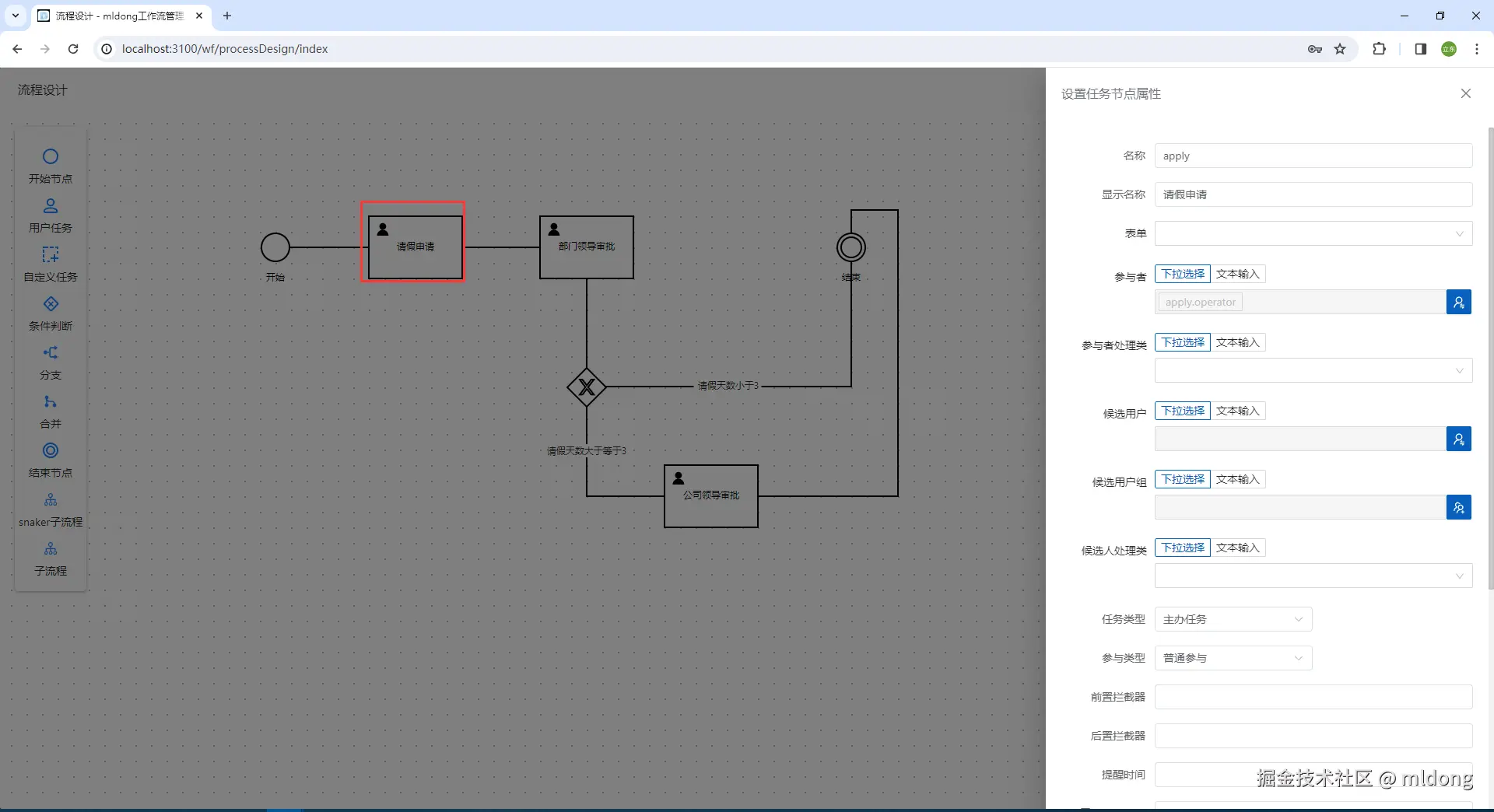
Task: Open group picker for 候选用户组 field
Action: point(1458,507)
